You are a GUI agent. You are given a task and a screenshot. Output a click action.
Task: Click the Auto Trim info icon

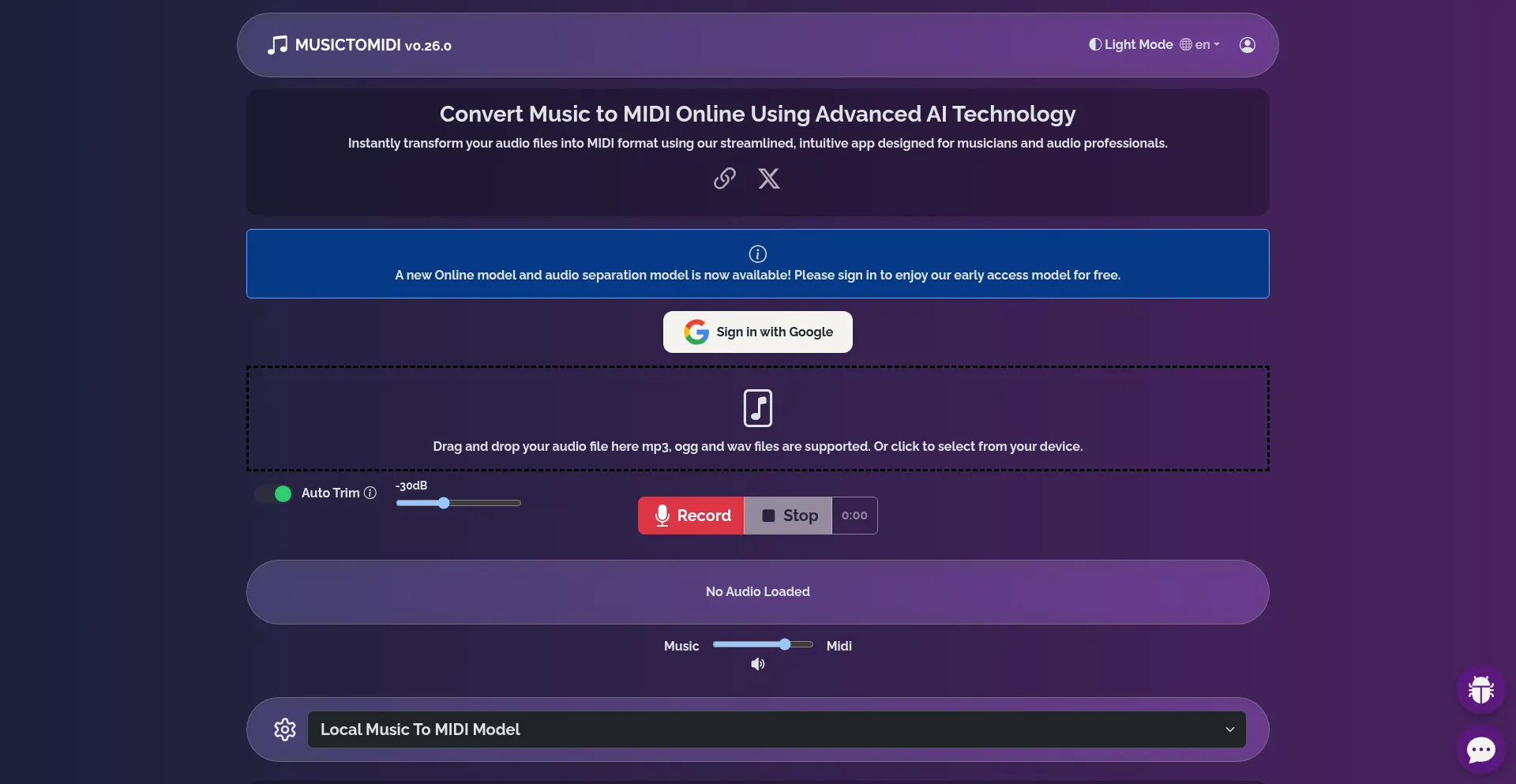[x=370, y=493]
